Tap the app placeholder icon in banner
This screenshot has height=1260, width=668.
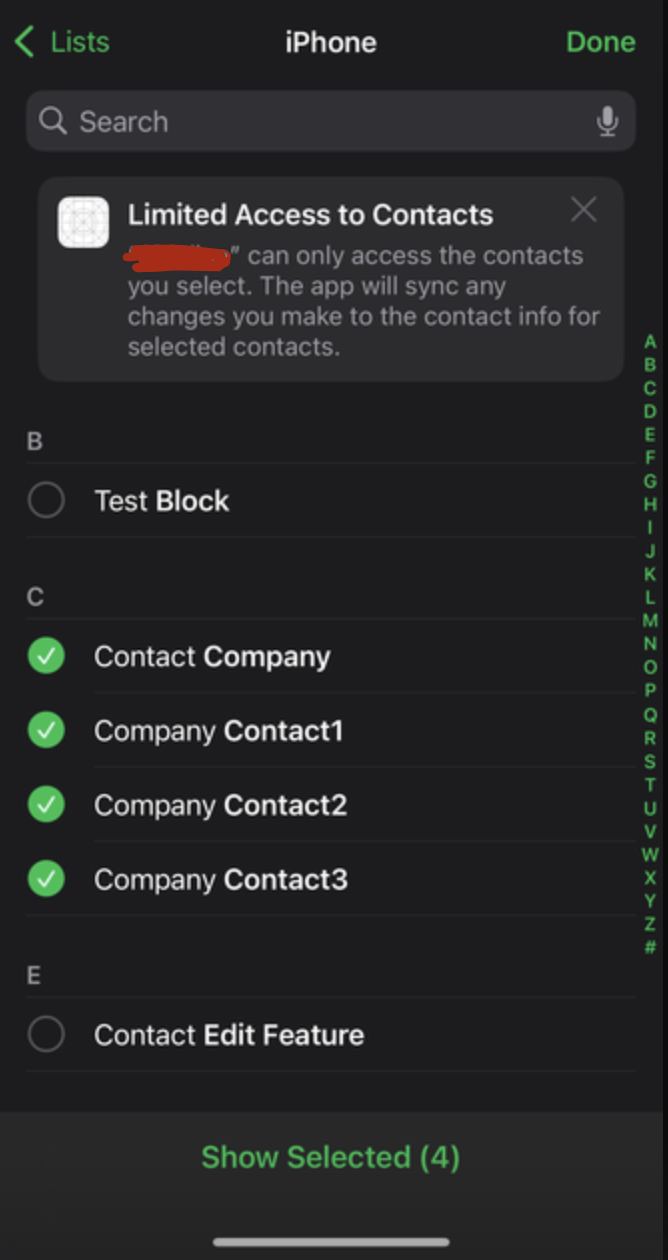point(83,222)
